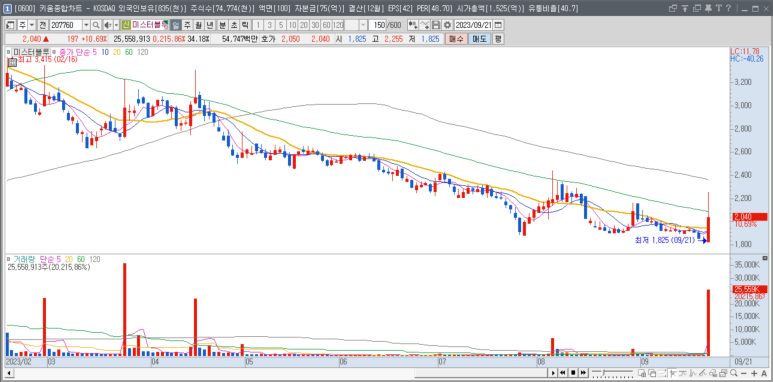773x382 pixels.
Task: Open the question mark help icon
Action: (x=728, y=8)
